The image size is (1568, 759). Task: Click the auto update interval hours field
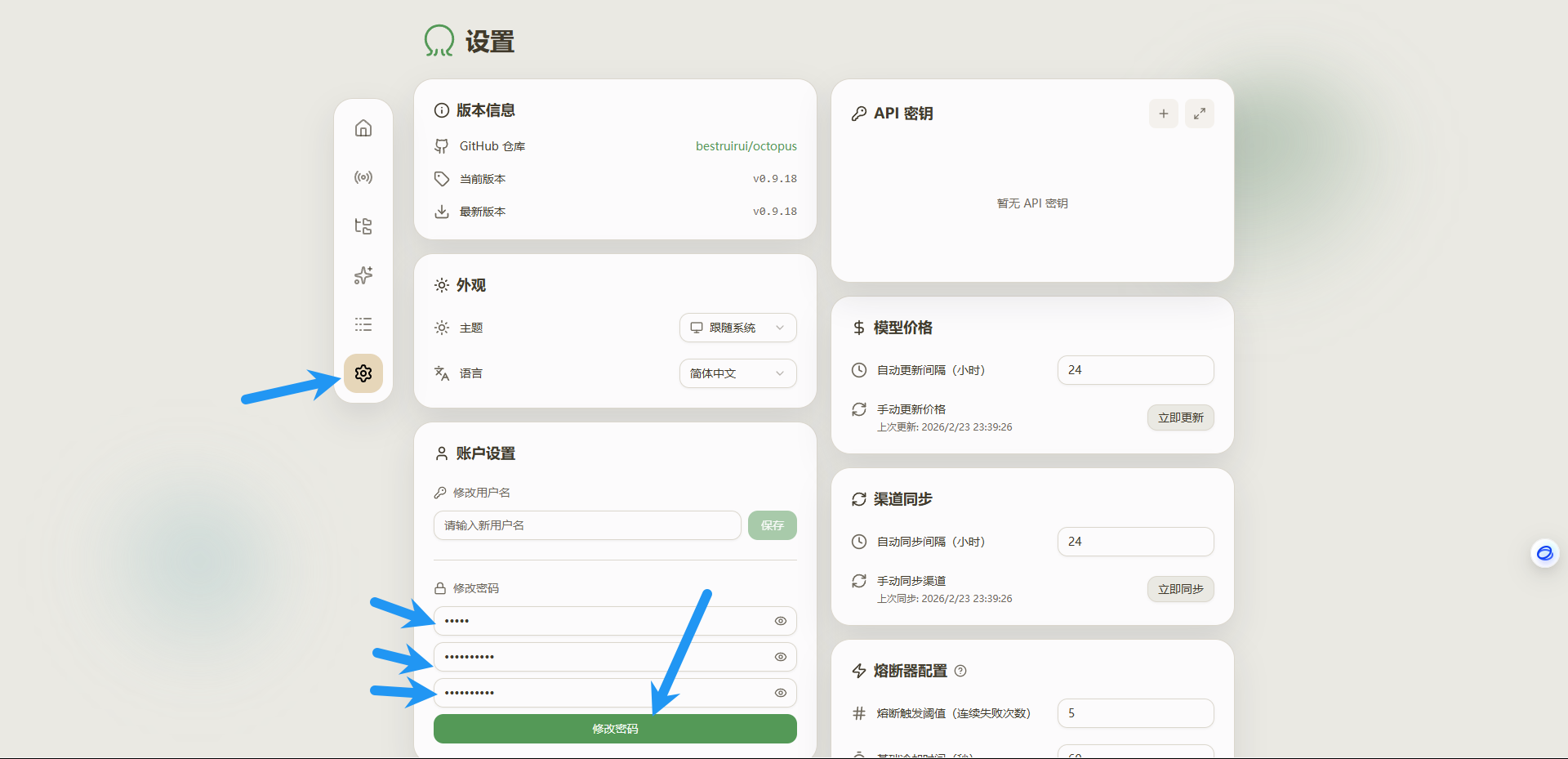(1134, 370)
